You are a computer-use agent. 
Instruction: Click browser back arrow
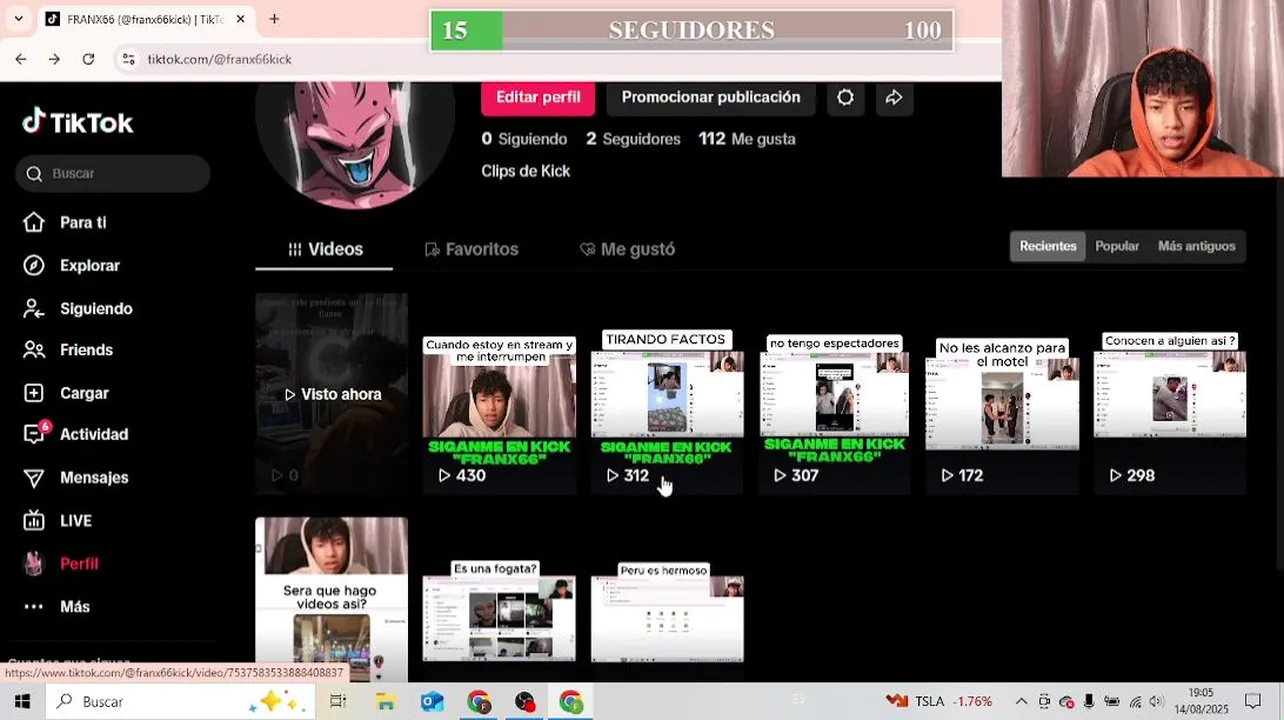[21, 59]
